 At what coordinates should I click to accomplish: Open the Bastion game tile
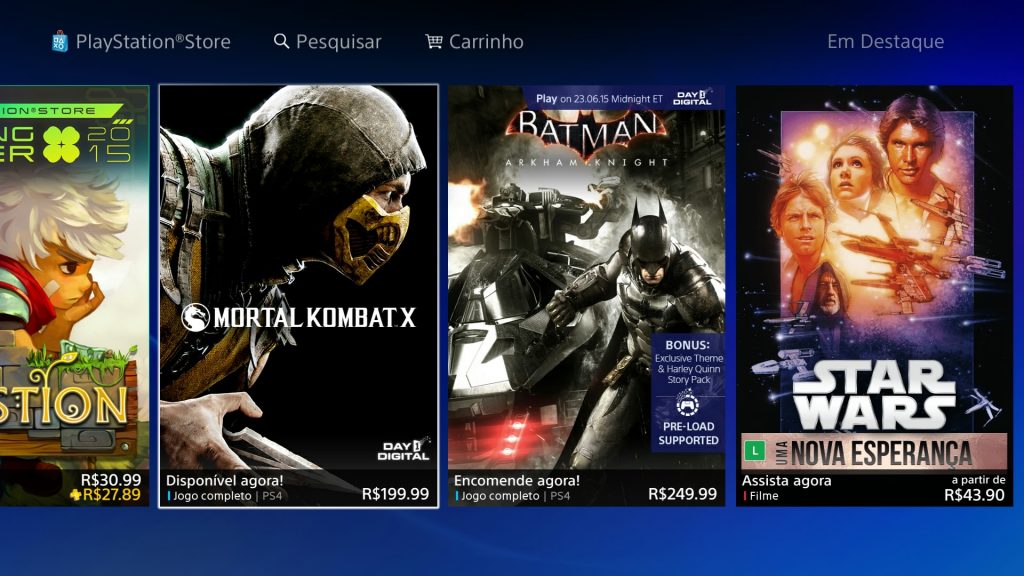[x=74, y=295]
